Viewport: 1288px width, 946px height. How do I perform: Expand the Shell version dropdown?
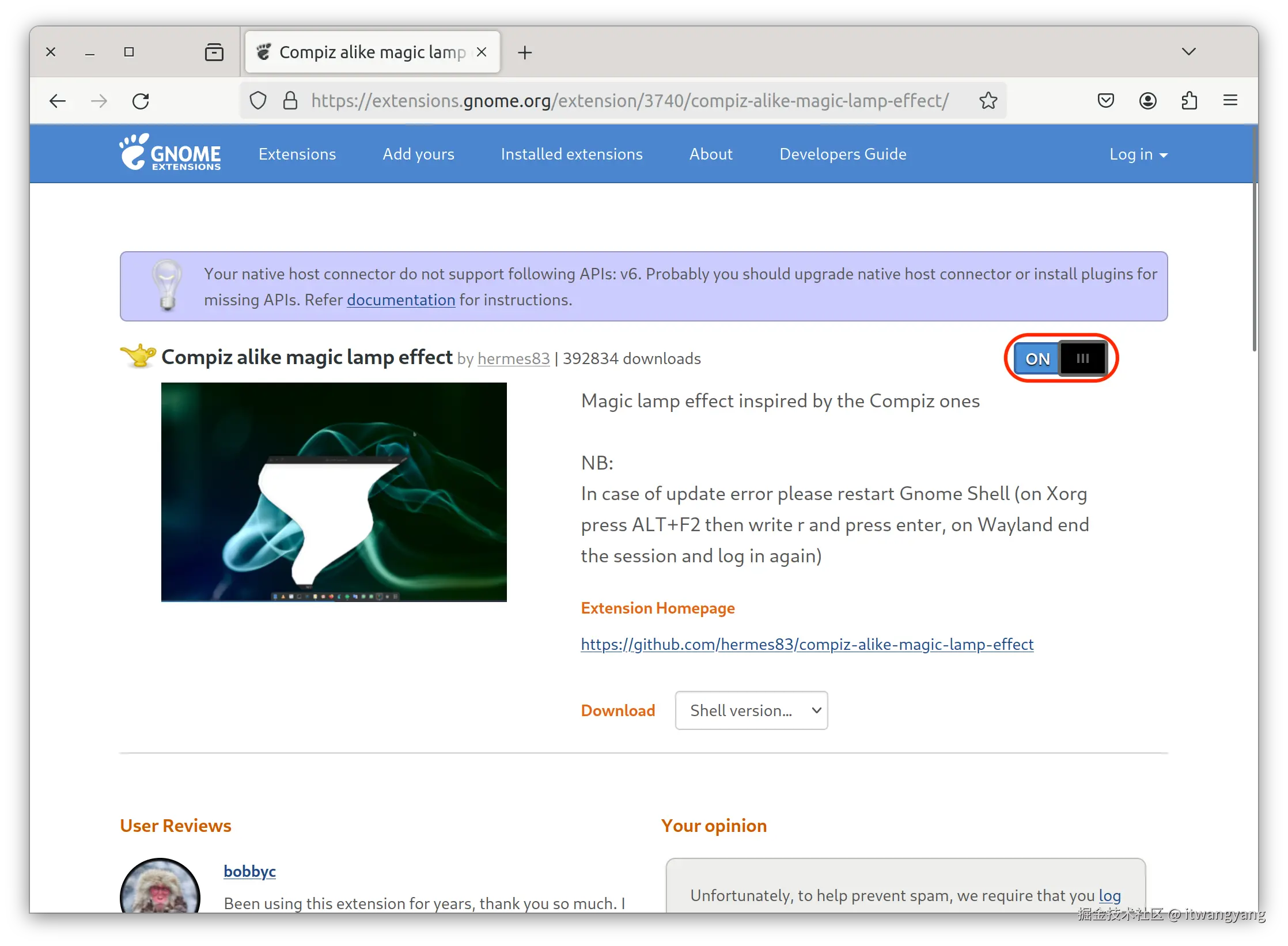click(751, 710)
